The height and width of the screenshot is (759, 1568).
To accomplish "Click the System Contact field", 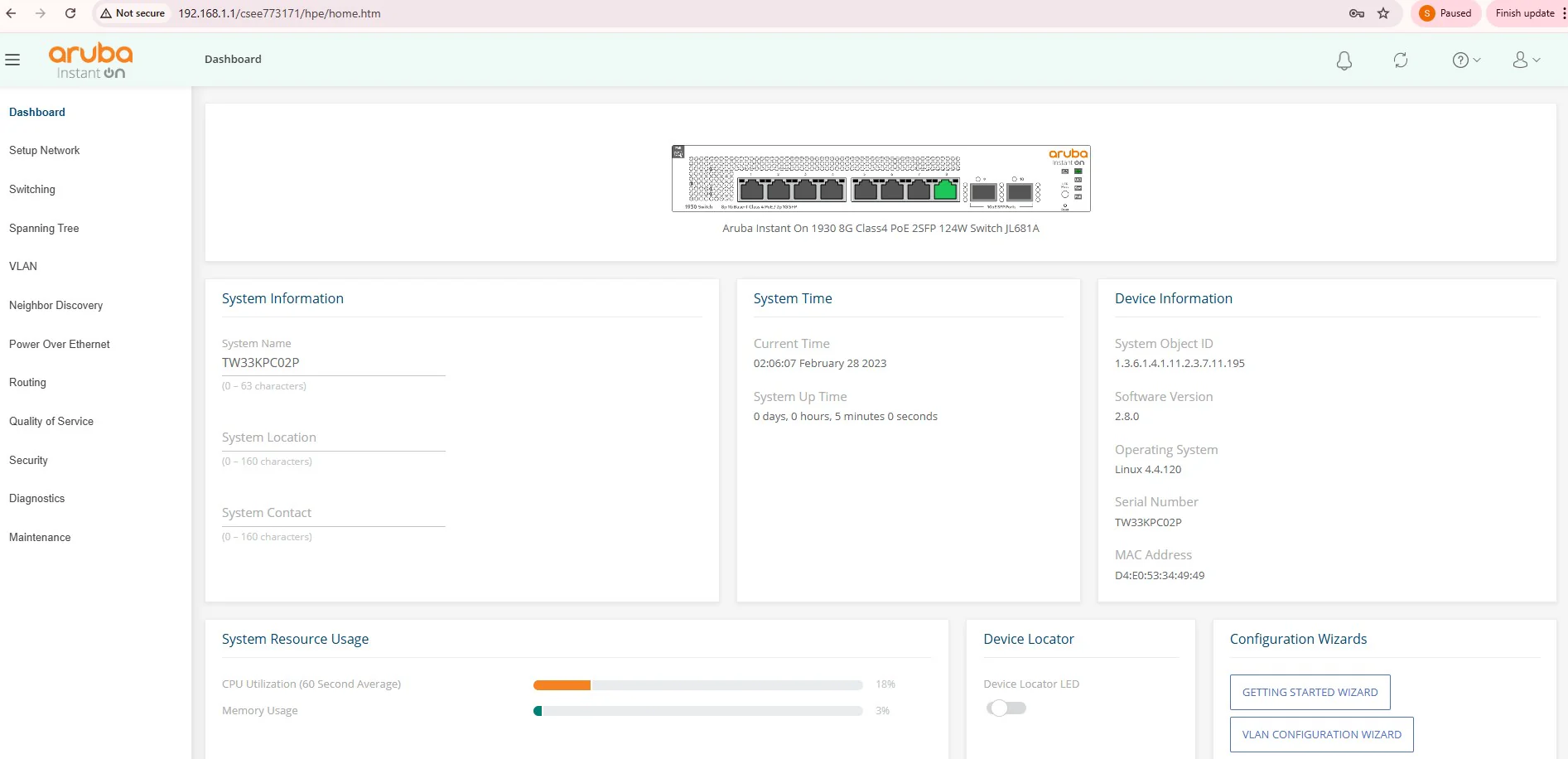I will tap(334, 514).
